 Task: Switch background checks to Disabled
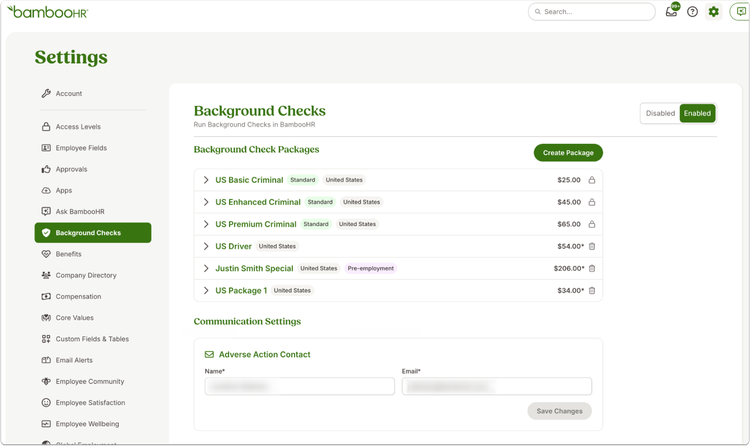coord(660,113)
